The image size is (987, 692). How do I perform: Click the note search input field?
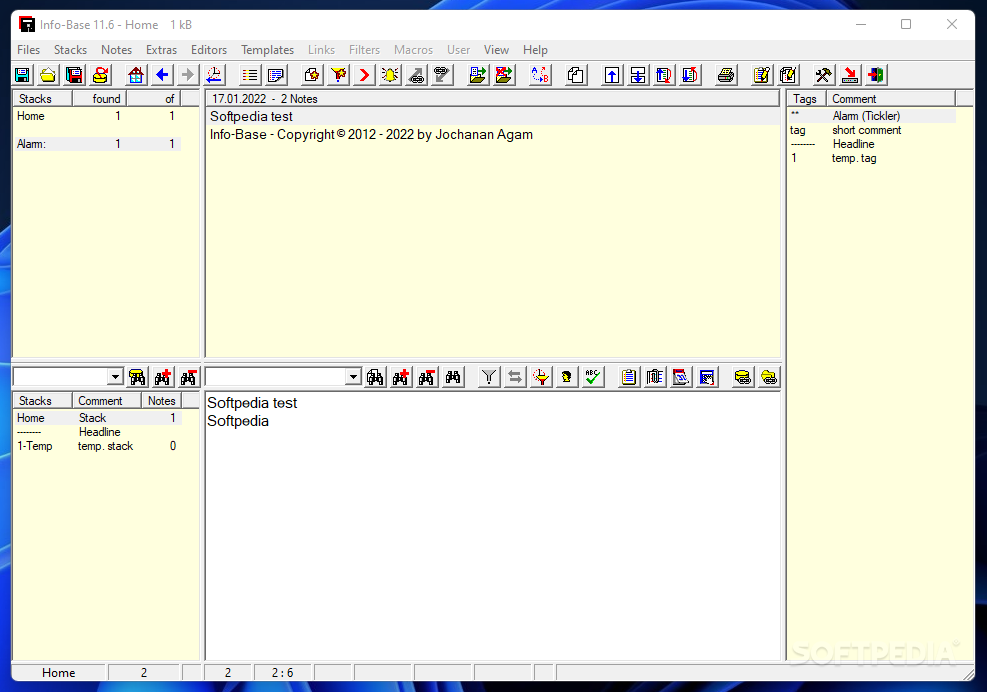(276, 377)
